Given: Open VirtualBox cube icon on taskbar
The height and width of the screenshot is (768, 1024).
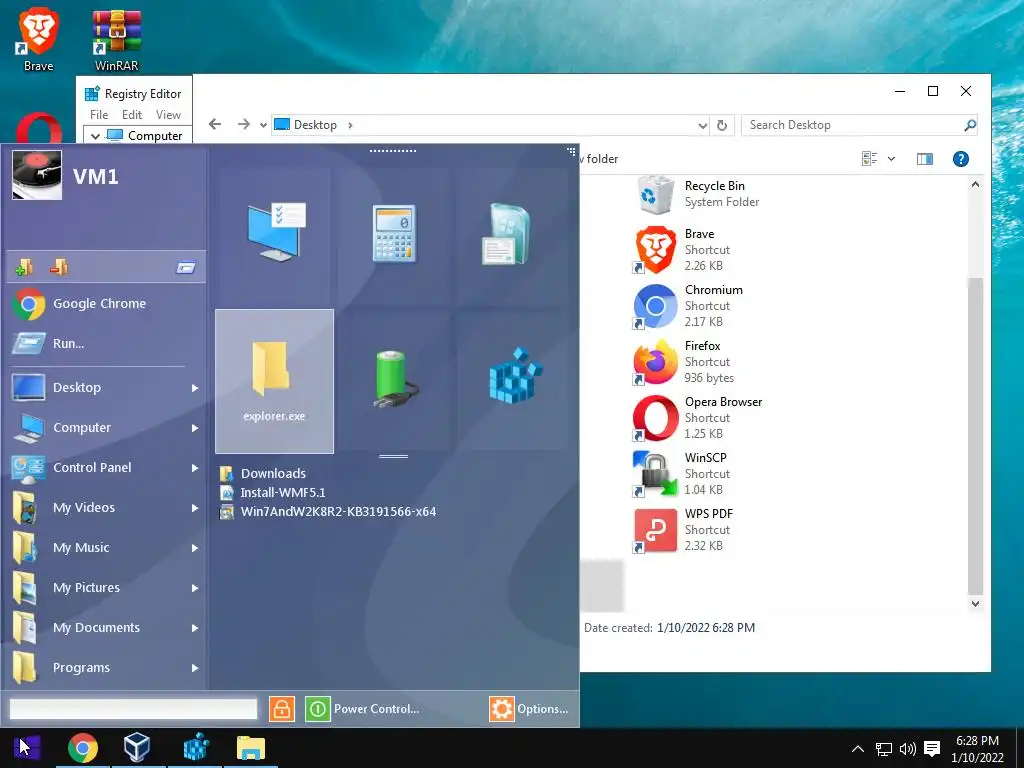Looking at the screenshot, I should [x=137, y=748].
